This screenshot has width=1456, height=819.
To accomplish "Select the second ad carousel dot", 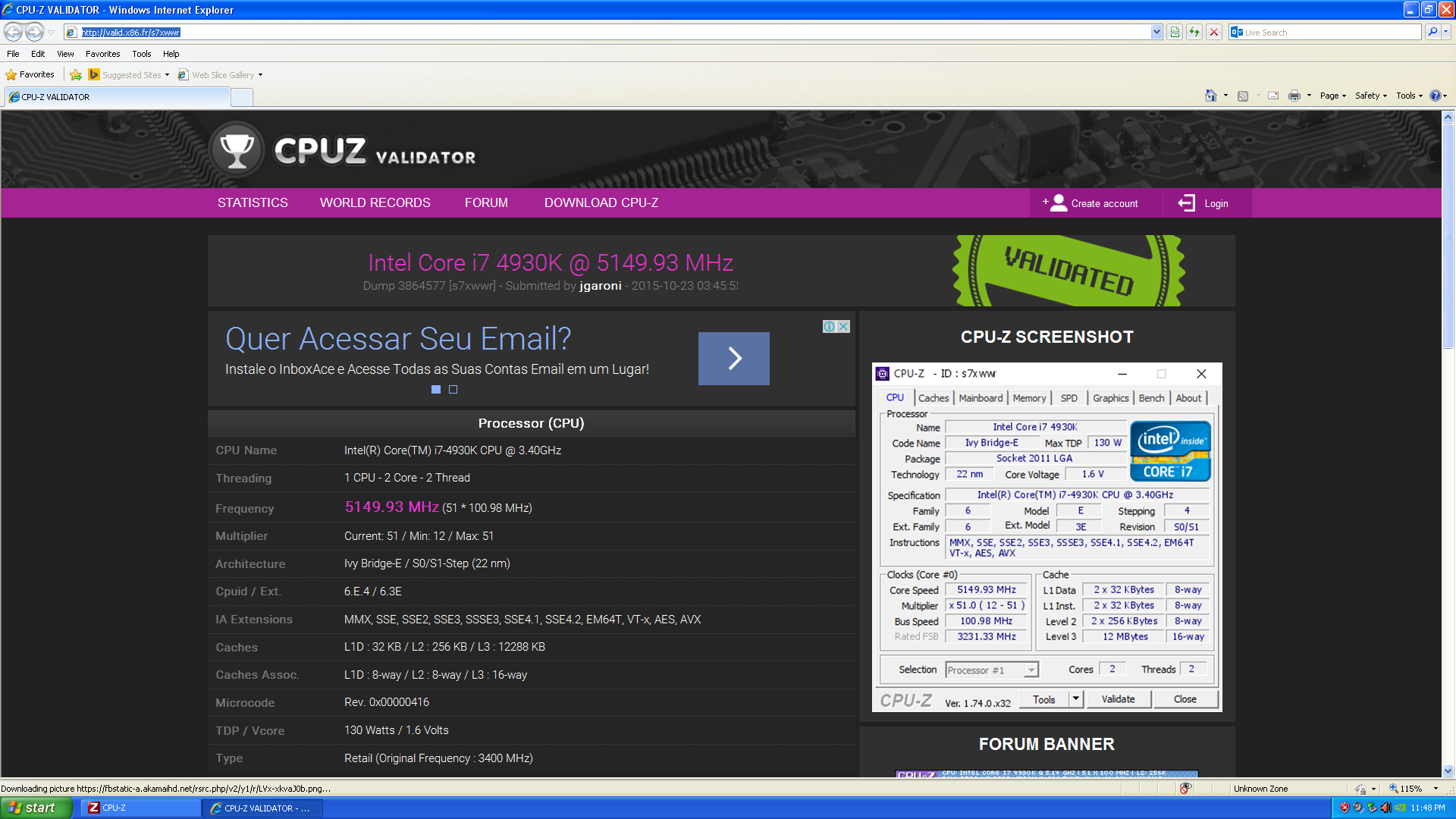I will point(453,390).
